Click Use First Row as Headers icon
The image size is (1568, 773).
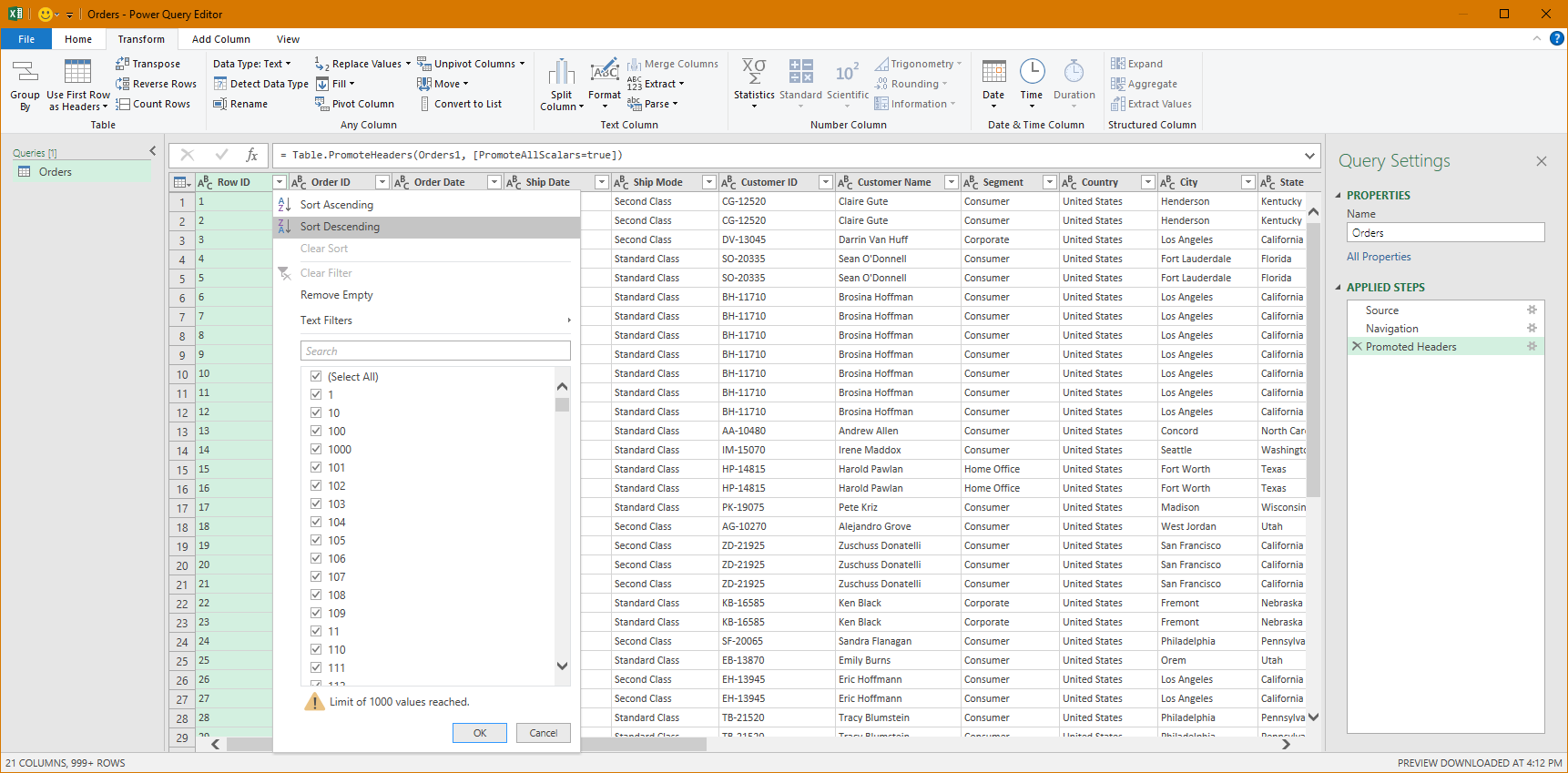click(x=77, y=72)
